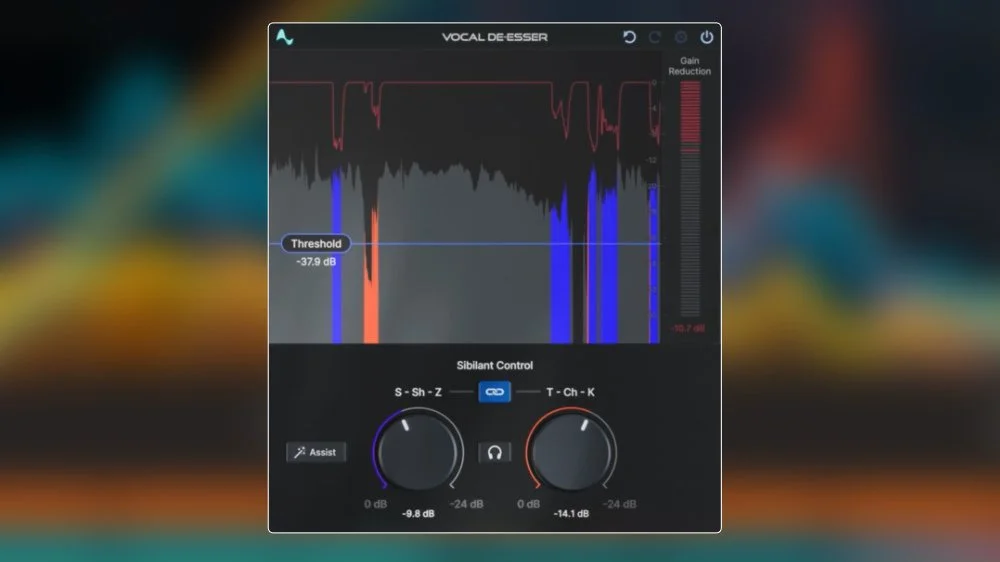
Task: Click the -10.7 dB gain reduction readout
Action: [689, 329]
